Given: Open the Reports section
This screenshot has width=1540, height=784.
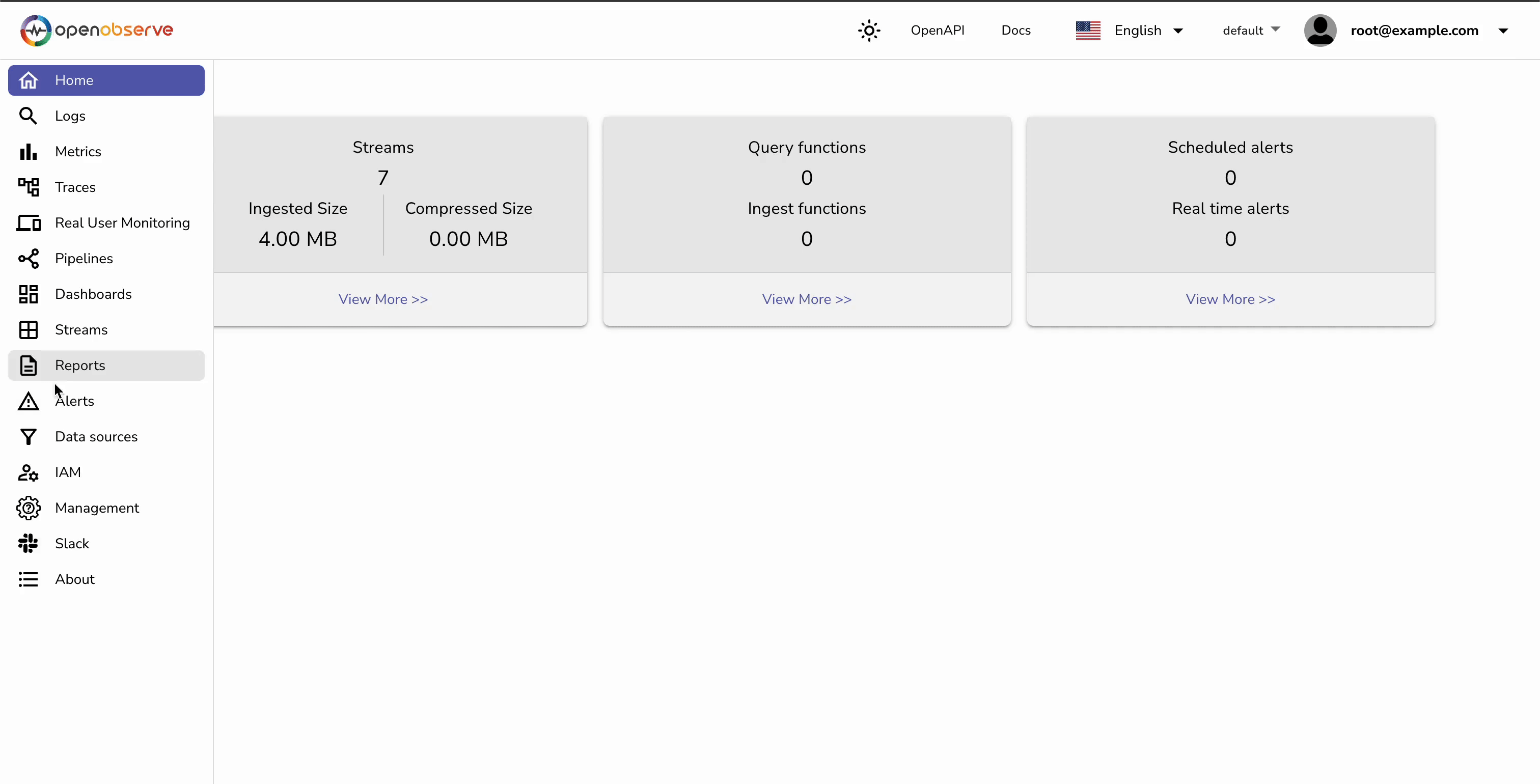Looking at the screenshot, I should [80, 365].
